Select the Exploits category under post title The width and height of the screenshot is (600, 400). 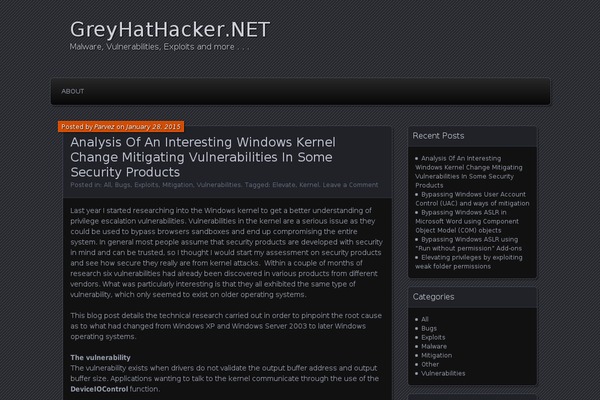(x=146, y=185)
